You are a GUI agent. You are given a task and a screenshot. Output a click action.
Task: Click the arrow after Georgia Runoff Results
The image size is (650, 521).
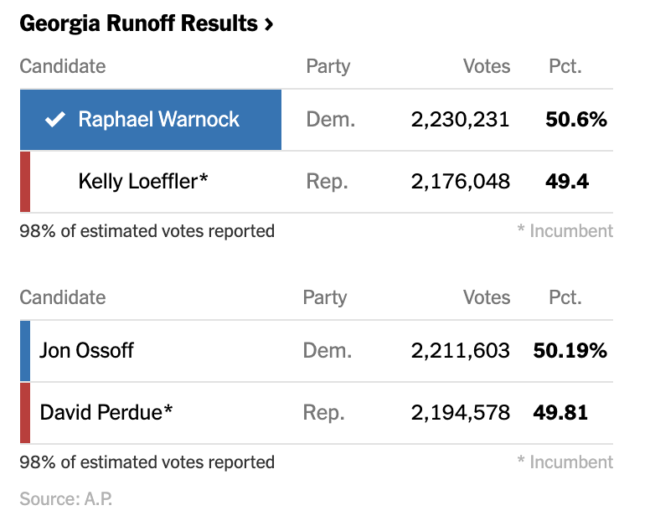pyautogui.click(x=268, y=24)
